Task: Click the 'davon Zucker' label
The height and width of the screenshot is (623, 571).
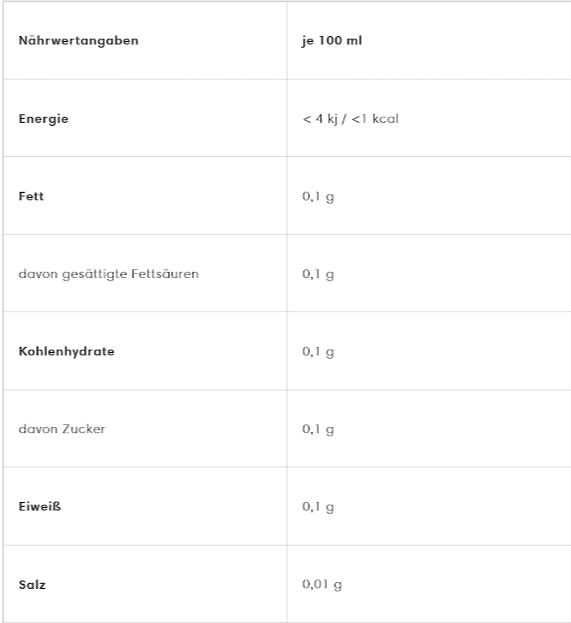Action: (62, 429)
